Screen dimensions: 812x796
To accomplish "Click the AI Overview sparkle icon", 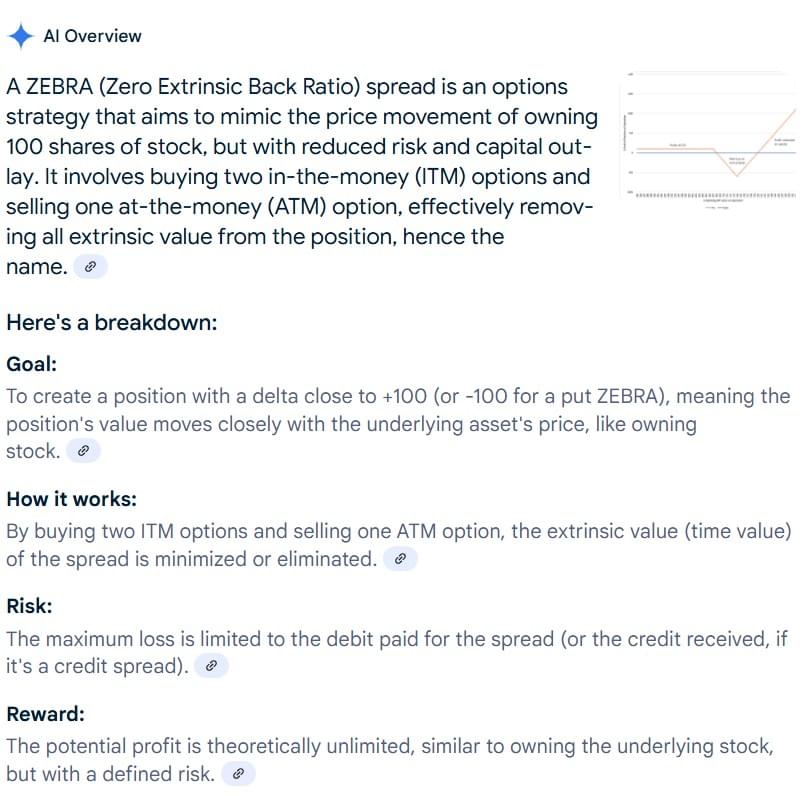I will click(21, 36).
